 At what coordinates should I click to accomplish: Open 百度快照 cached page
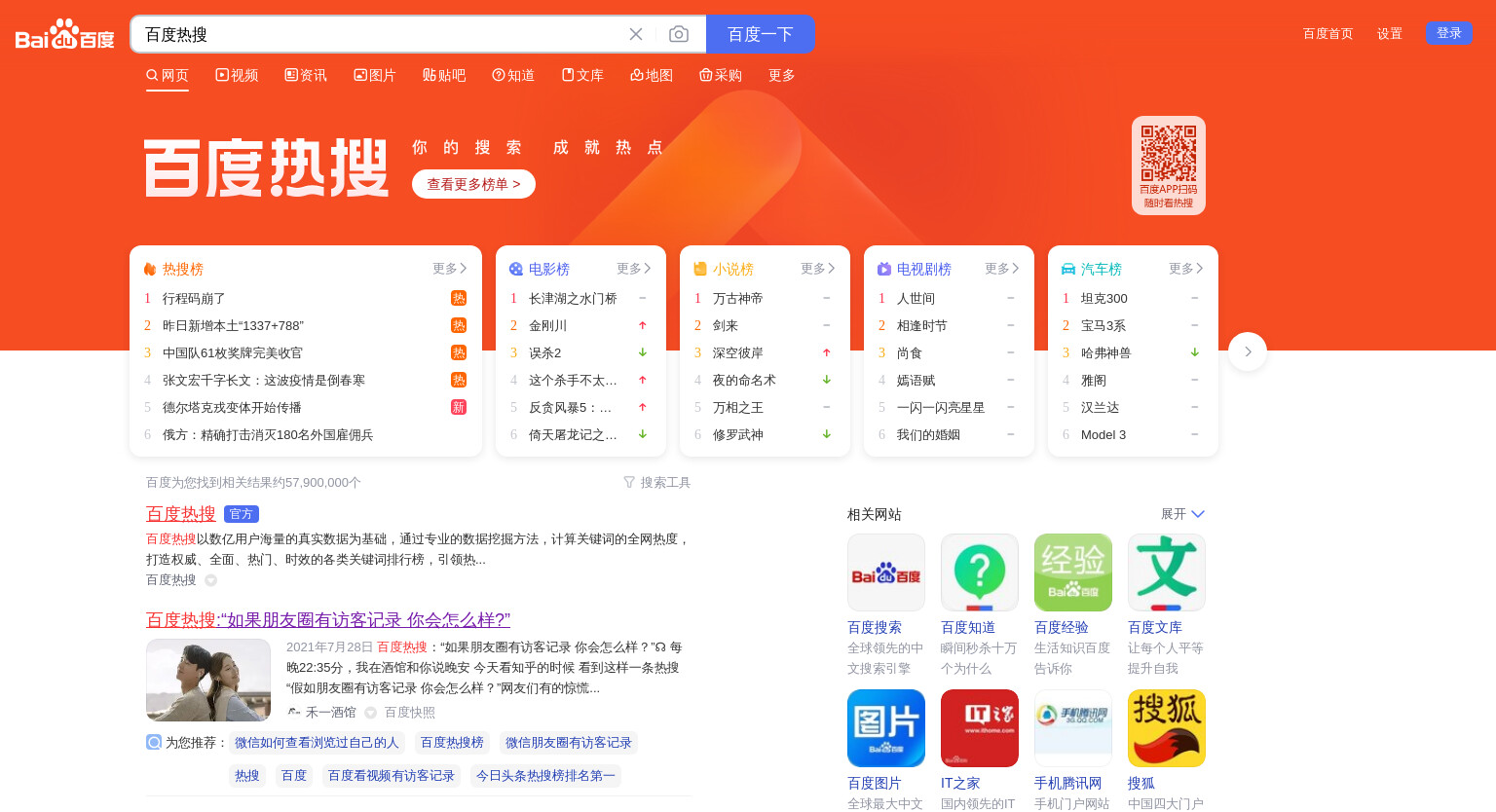click(410, 713)
